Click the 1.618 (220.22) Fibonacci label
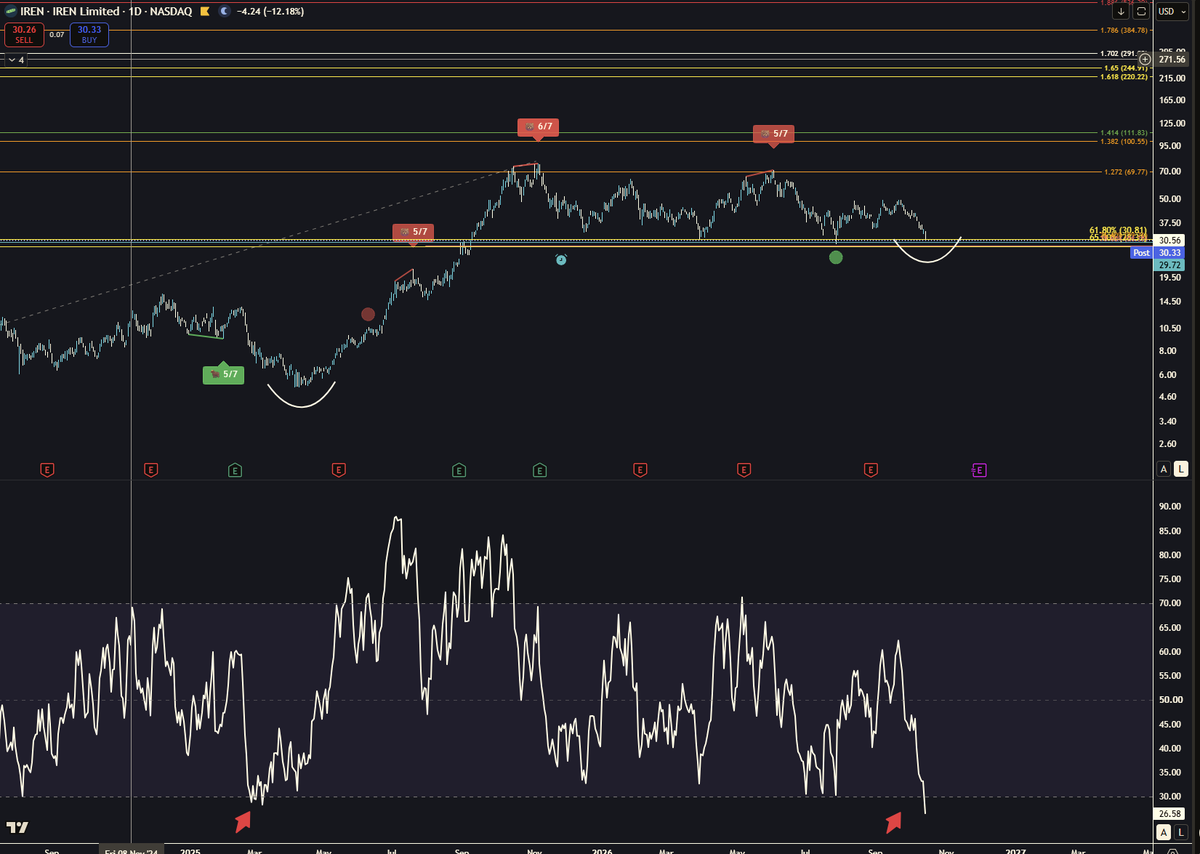Viewport: 1200px width, 854px height. click(x=1126, y=76)
